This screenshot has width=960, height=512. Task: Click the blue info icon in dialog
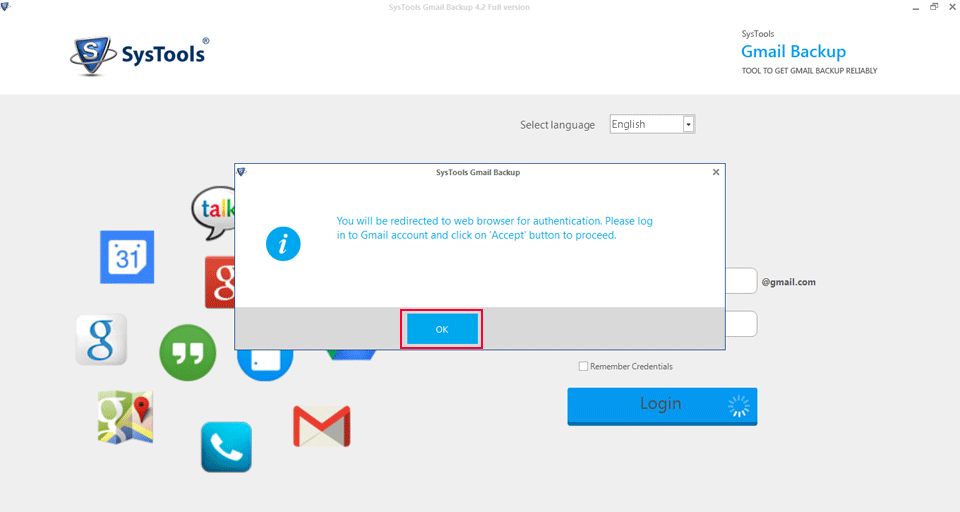point(283,244)
